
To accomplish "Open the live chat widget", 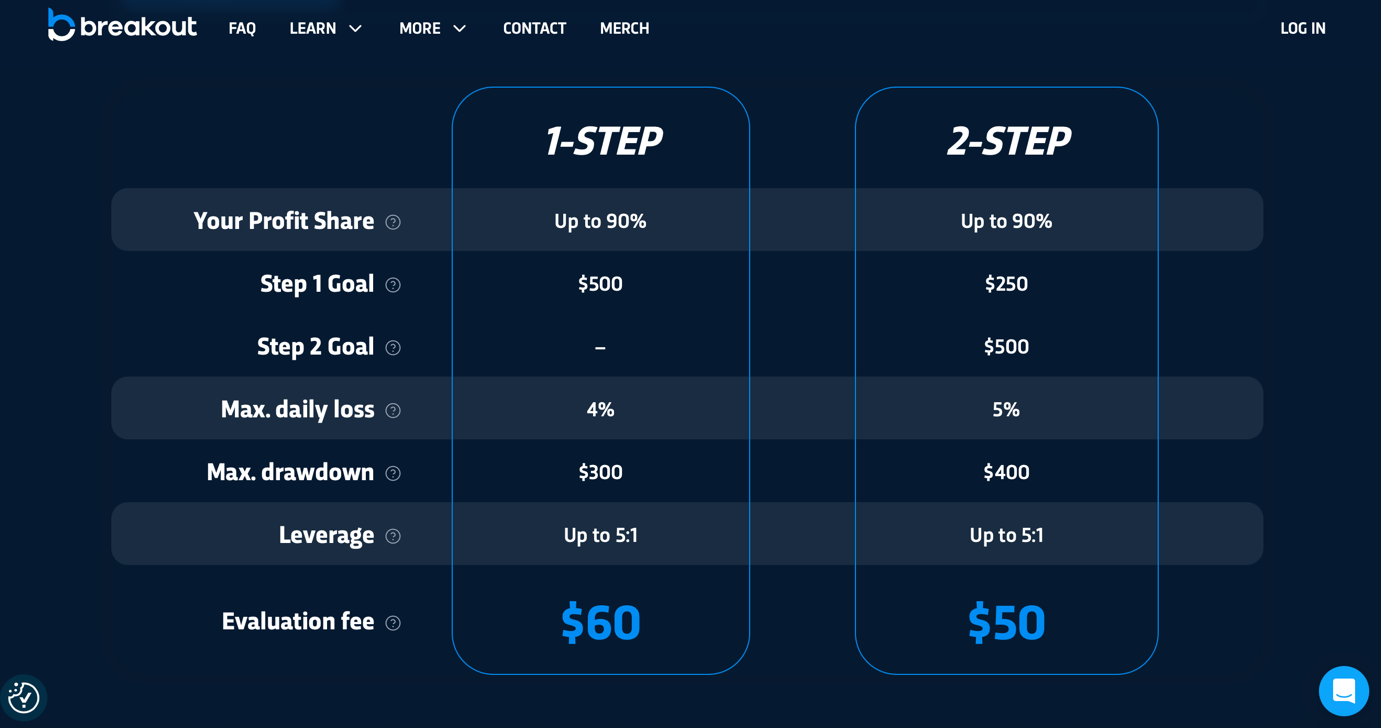I will [1343, 691].
